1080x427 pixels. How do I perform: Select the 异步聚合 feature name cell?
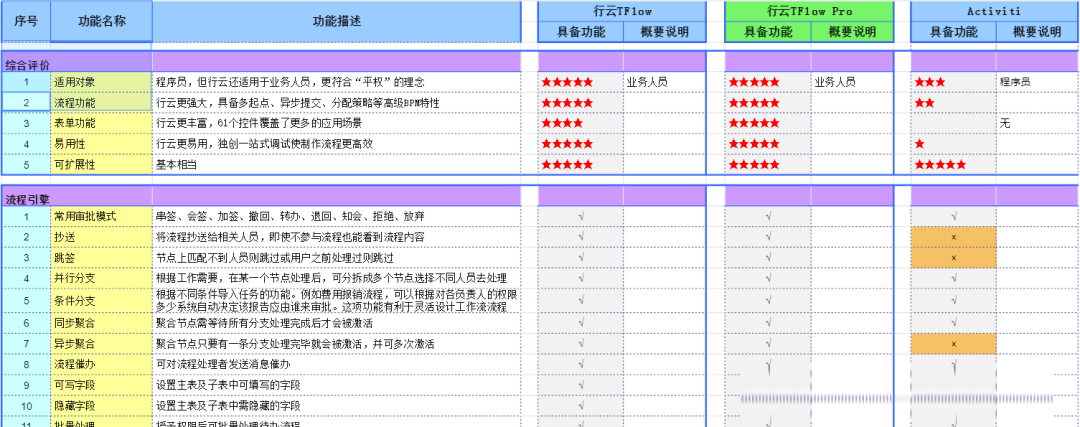101,343
